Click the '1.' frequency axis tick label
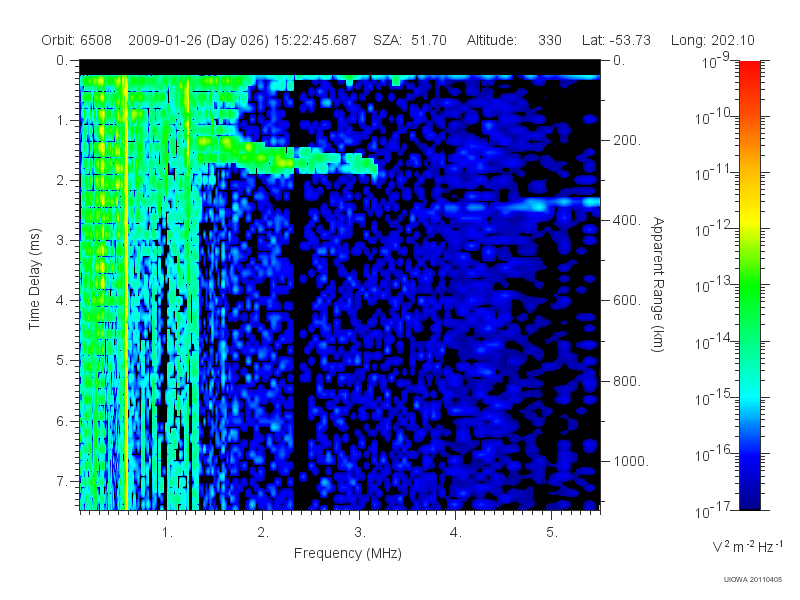Image resolution: width=800 pixels, height=600 pixels. 167,533
